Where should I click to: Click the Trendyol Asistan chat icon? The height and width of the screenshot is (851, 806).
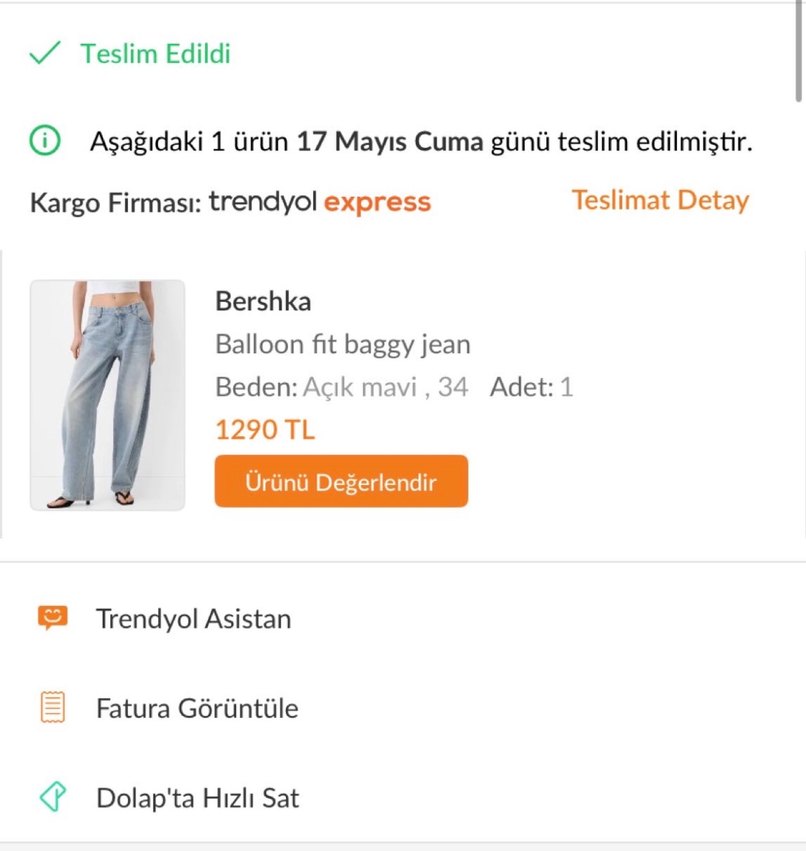(x=52, y=618)
